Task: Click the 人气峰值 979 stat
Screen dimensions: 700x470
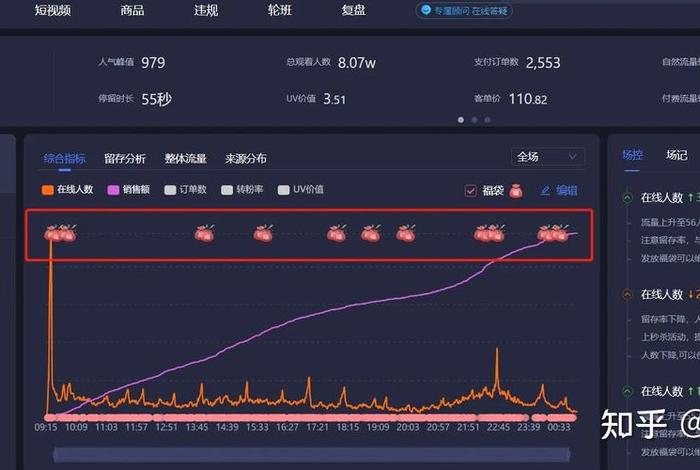Action: (132, 62)
